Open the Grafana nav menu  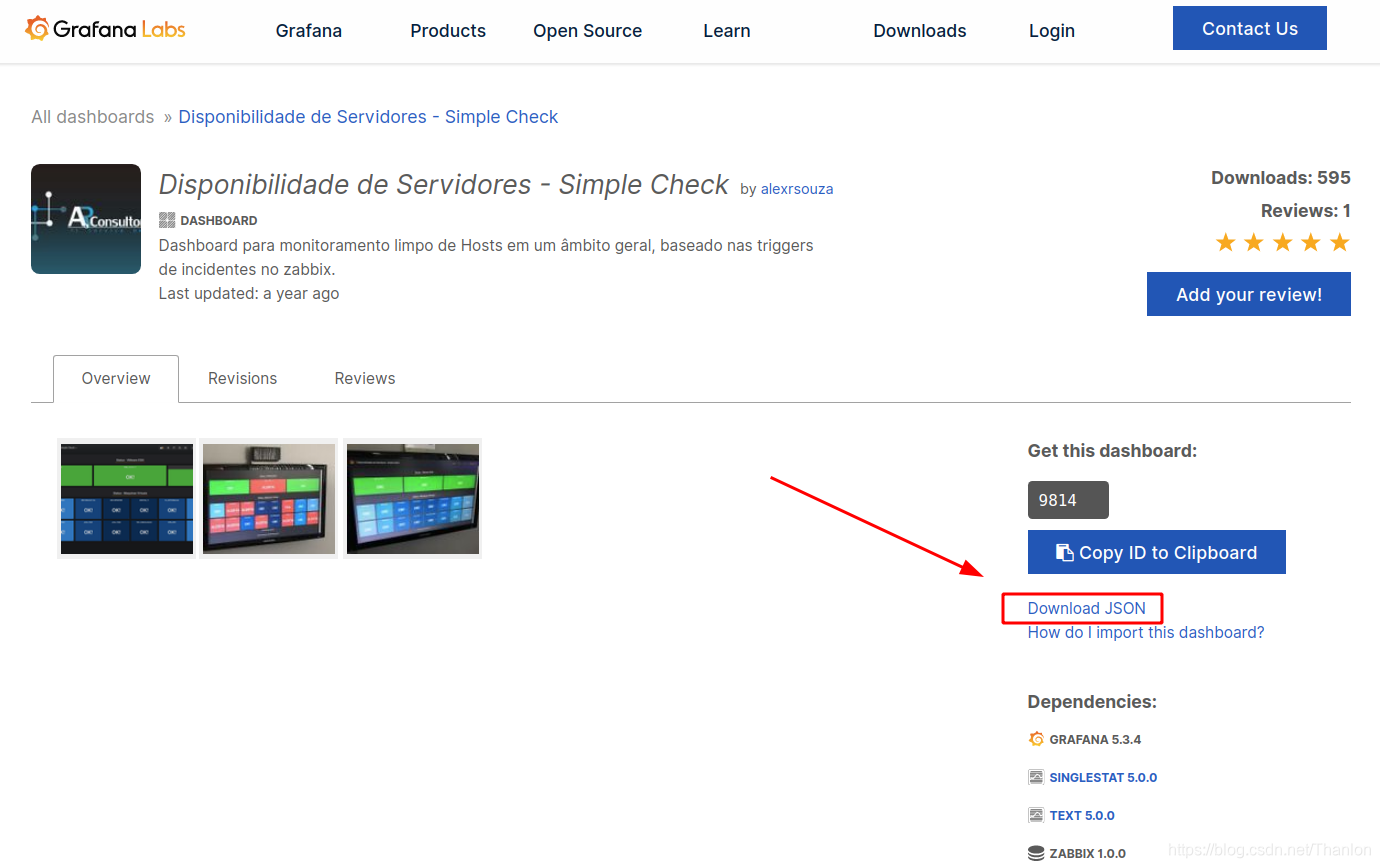tap(309, 31)
